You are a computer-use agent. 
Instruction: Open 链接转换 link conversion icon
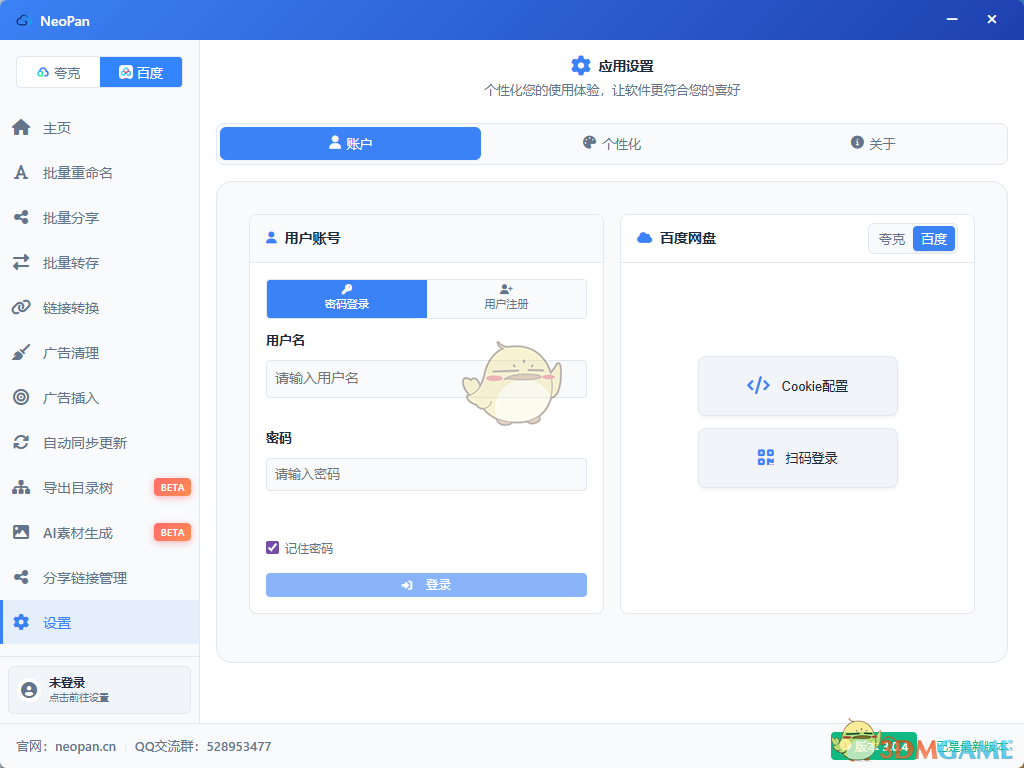click(21, 308)
